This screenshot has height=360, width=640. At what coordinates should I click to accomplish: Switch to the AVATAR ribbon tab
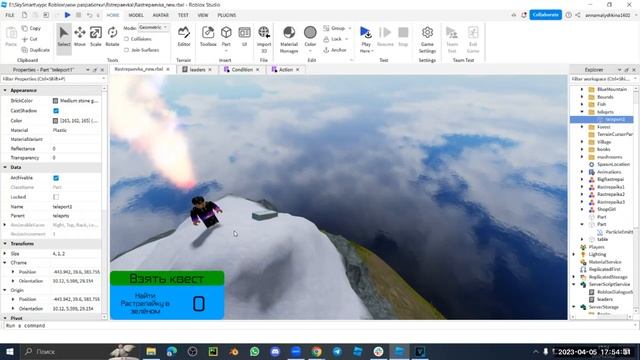point(160,15)
